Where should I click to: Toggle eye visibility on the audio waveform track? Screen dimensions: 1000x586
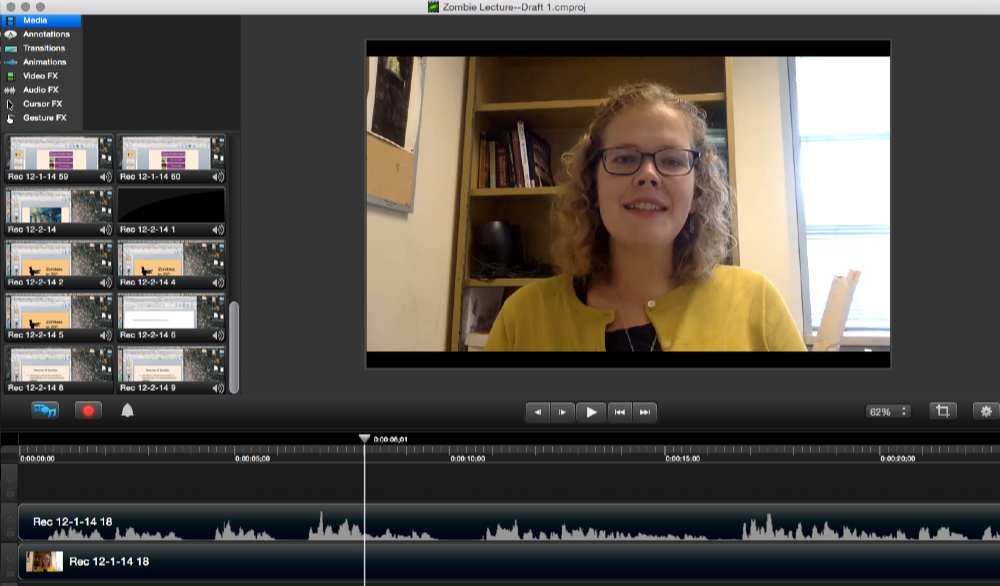point(10,519)
